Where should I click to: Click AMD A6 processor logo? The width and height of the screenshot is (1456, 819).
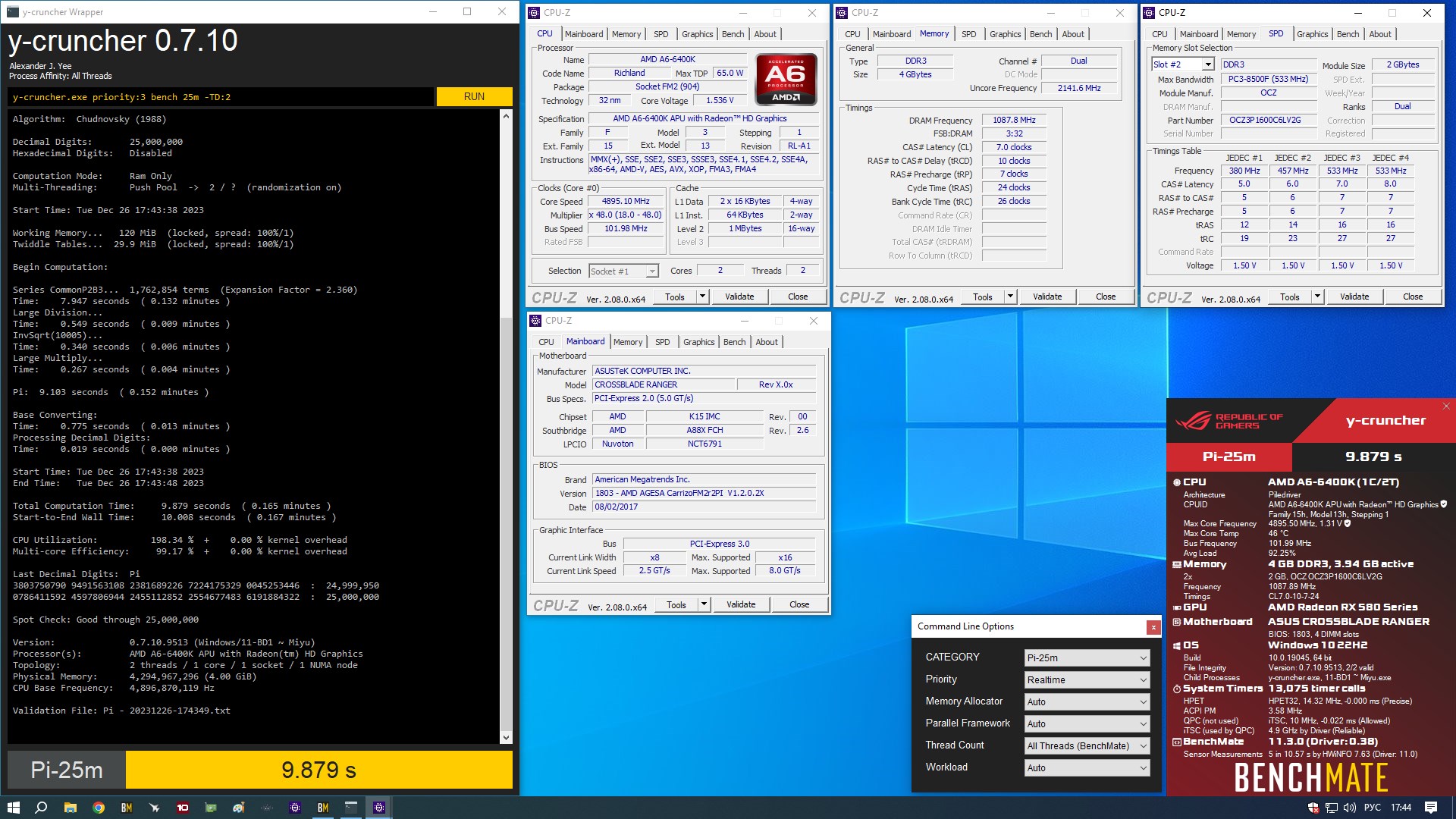[x=786, y=79]
